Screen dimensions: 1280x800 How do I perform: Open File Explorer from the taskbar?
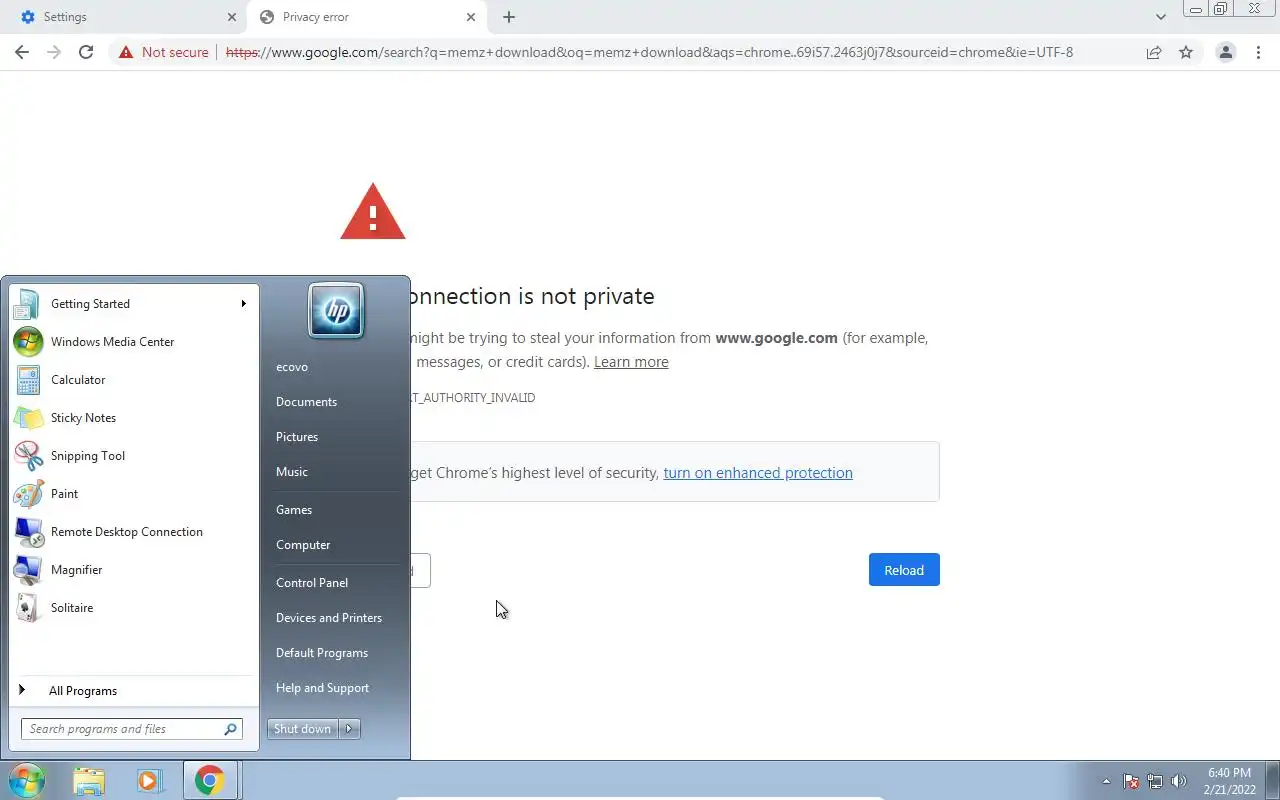coord(89,781)
